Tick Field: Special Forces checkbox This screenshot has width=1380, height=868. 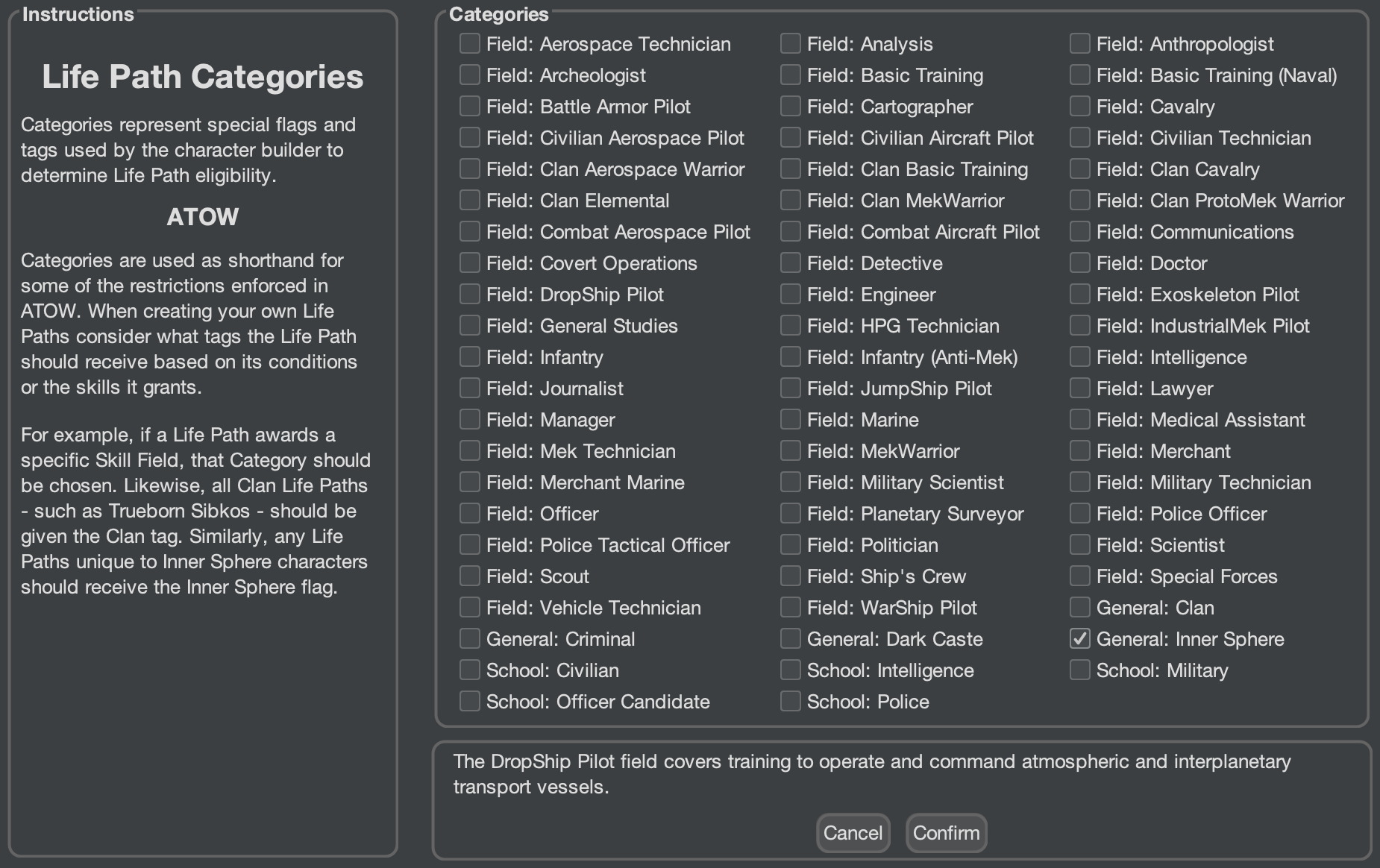pyautogui.click(x=1080, y=576)
